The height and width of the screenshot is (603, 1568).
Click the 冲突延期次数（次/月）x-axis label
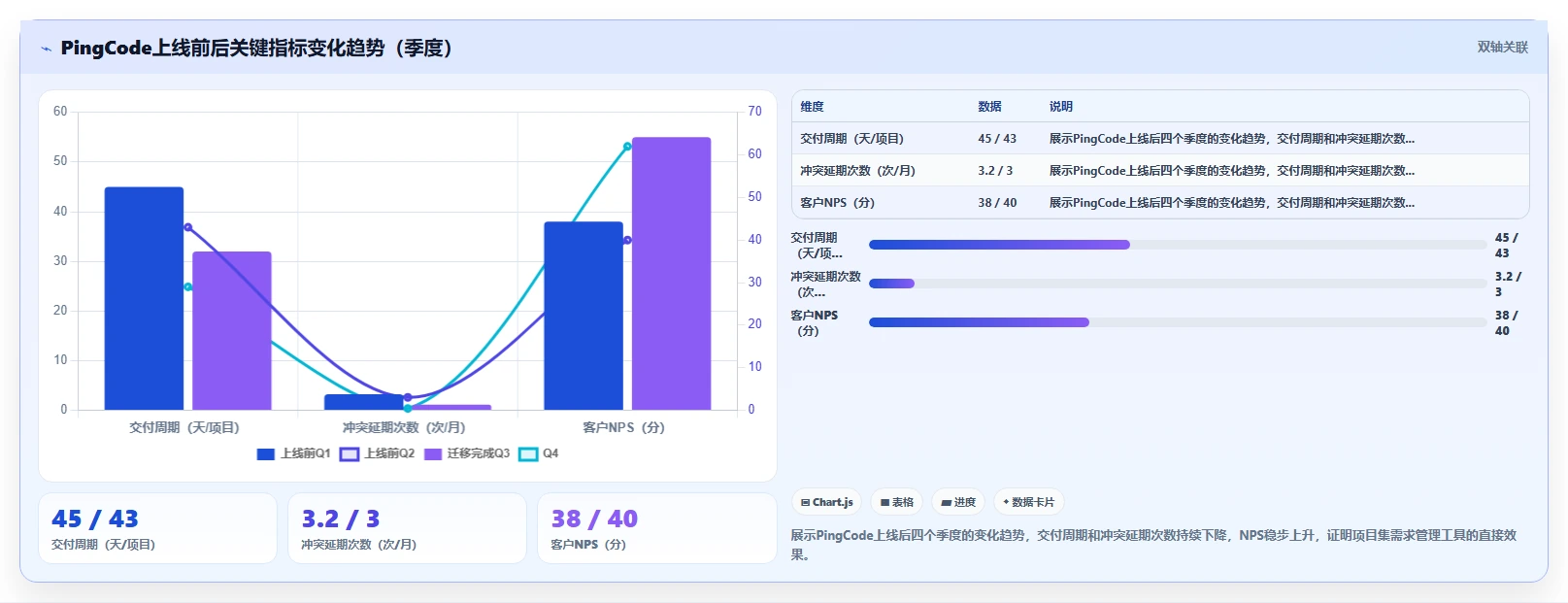(x=404, y=427)
